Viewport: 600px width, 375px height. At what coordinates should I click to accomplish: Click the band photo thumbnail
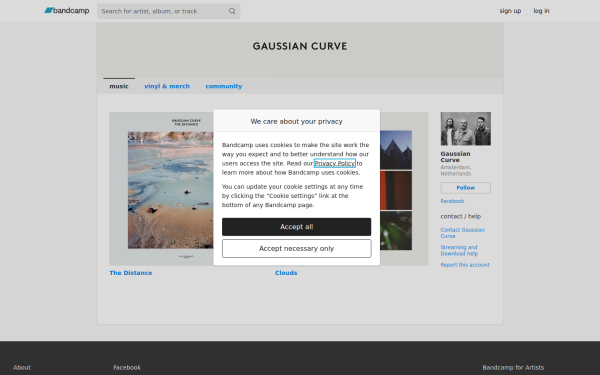(466, 129)
